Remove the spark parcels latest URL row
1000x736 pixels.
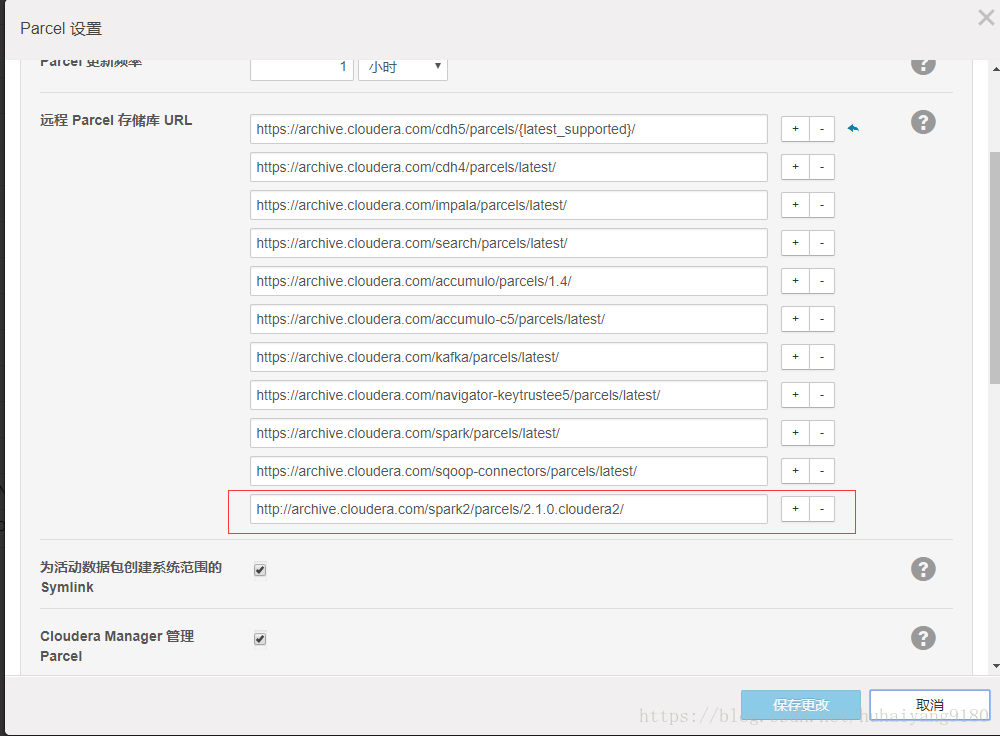(x=822, y=433)
